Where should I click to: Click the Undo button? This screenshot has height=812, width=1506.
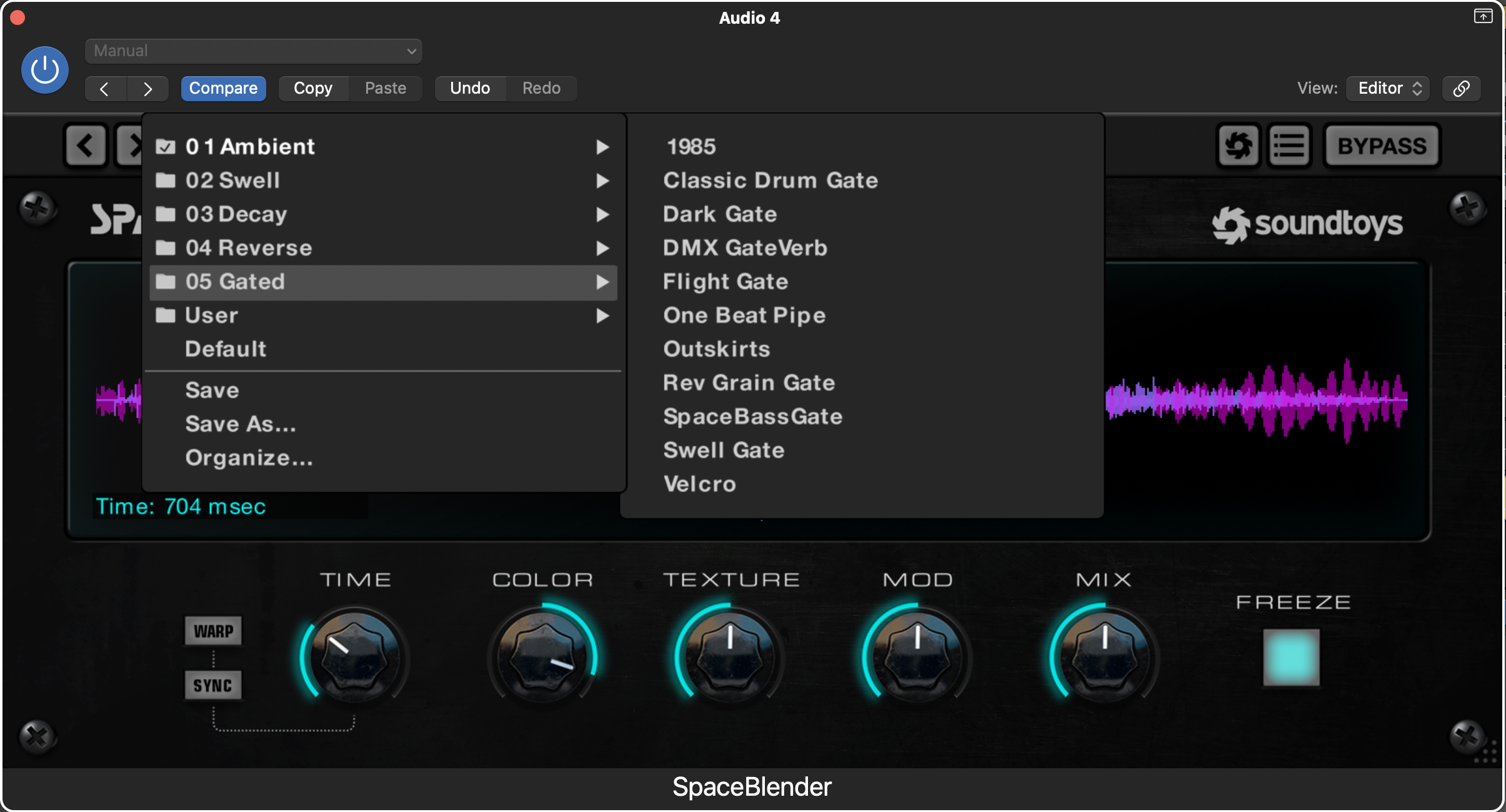470,88
